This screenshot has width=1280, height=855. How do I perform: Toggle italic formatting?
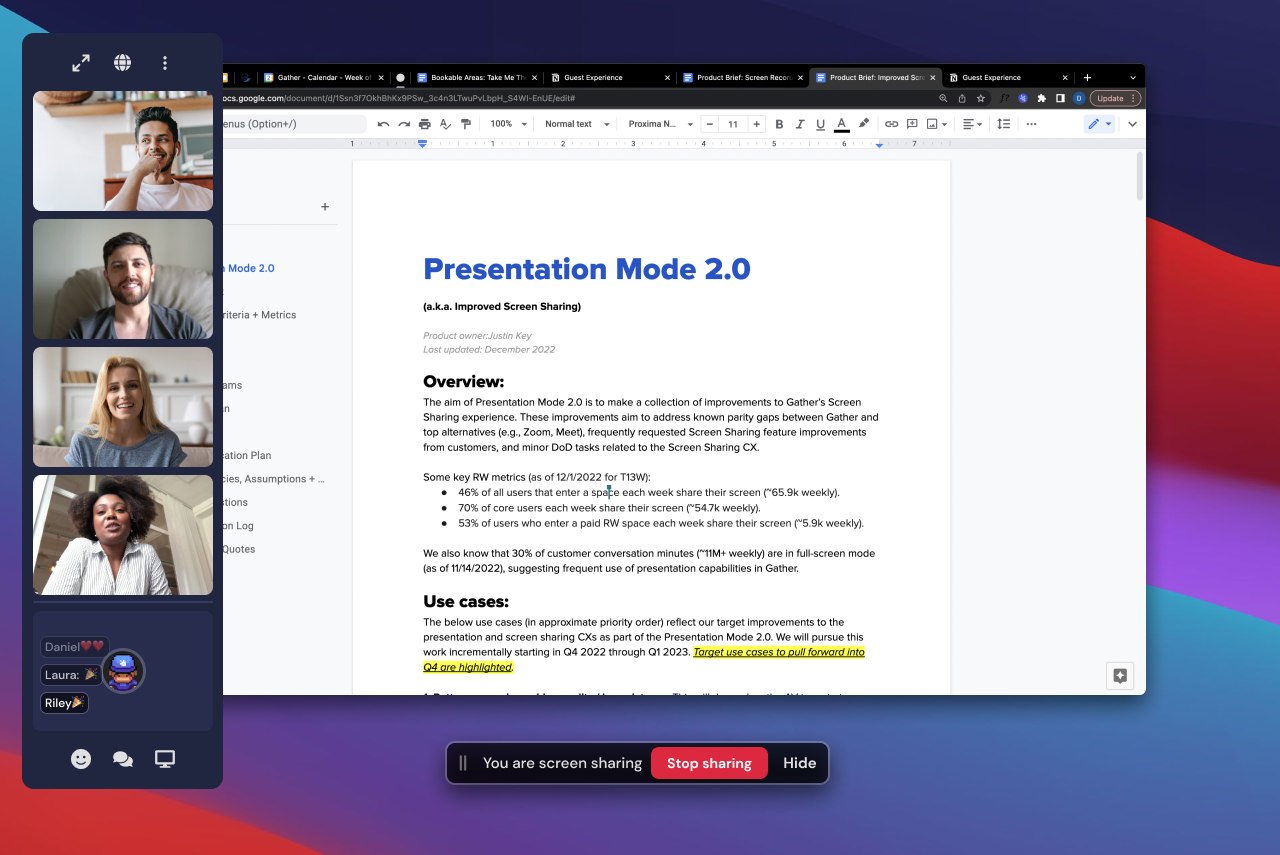[x=800, y=123]
